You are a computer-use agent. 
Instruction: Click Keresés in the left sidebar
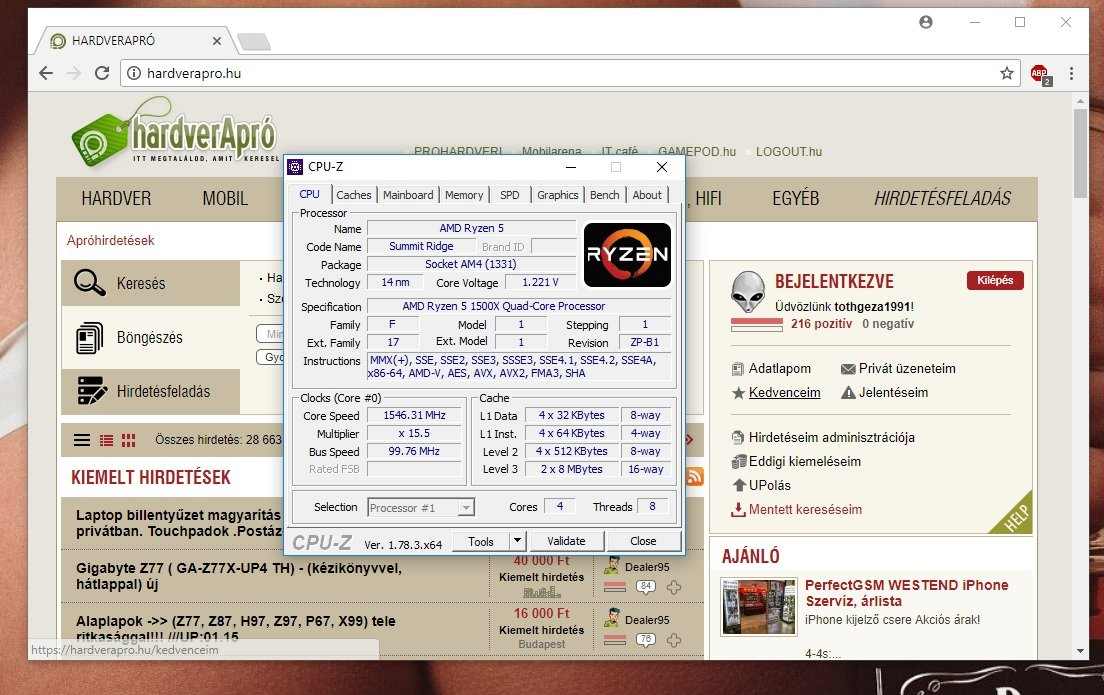coord(141,284)
